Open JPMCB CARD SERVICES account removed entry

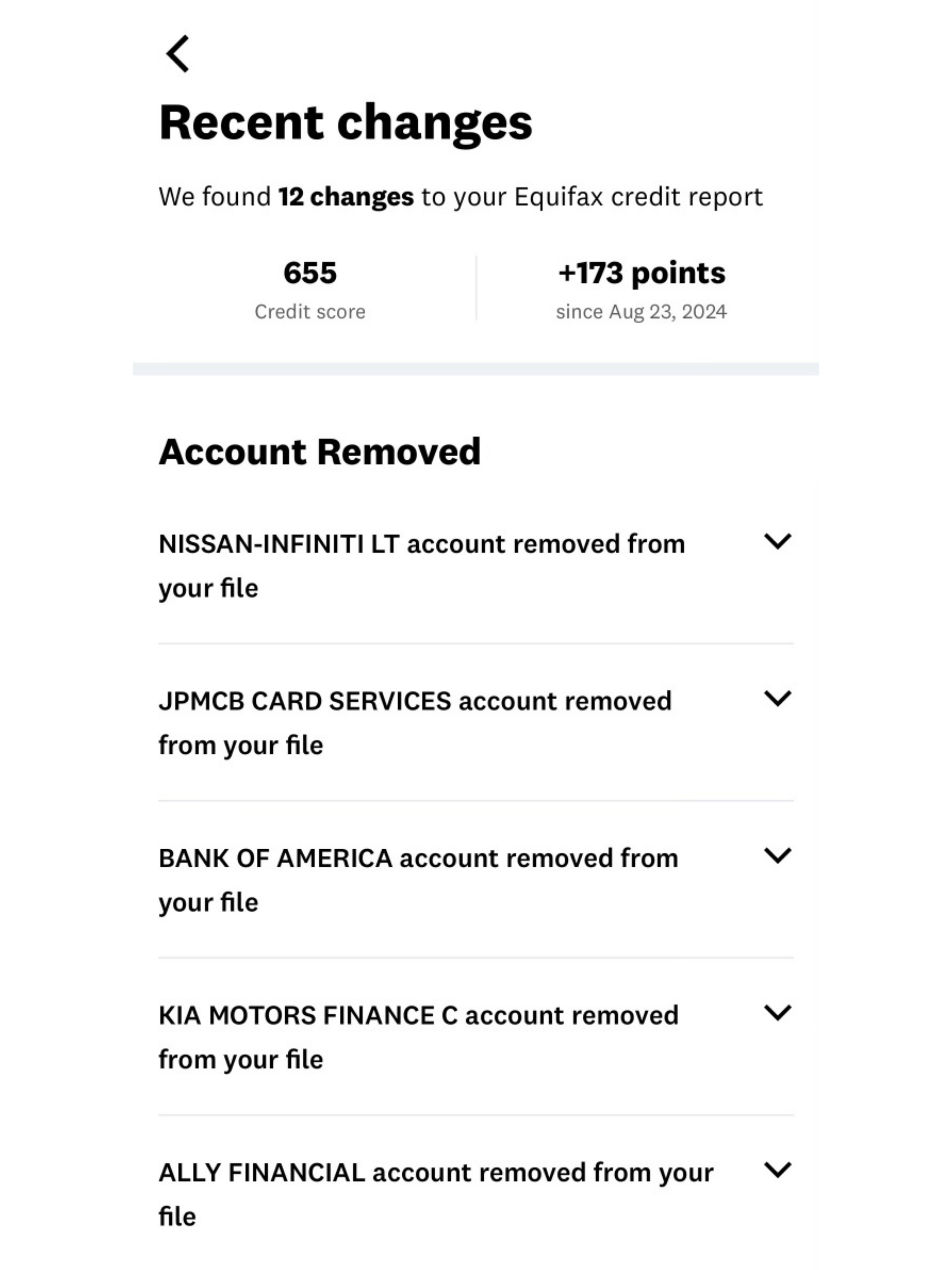point(476,723)
